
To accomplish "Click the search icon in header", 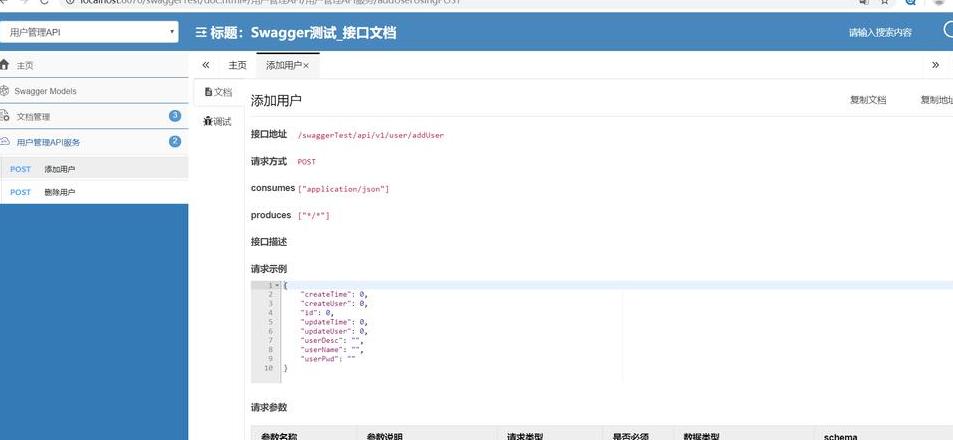I will point(948,29).
